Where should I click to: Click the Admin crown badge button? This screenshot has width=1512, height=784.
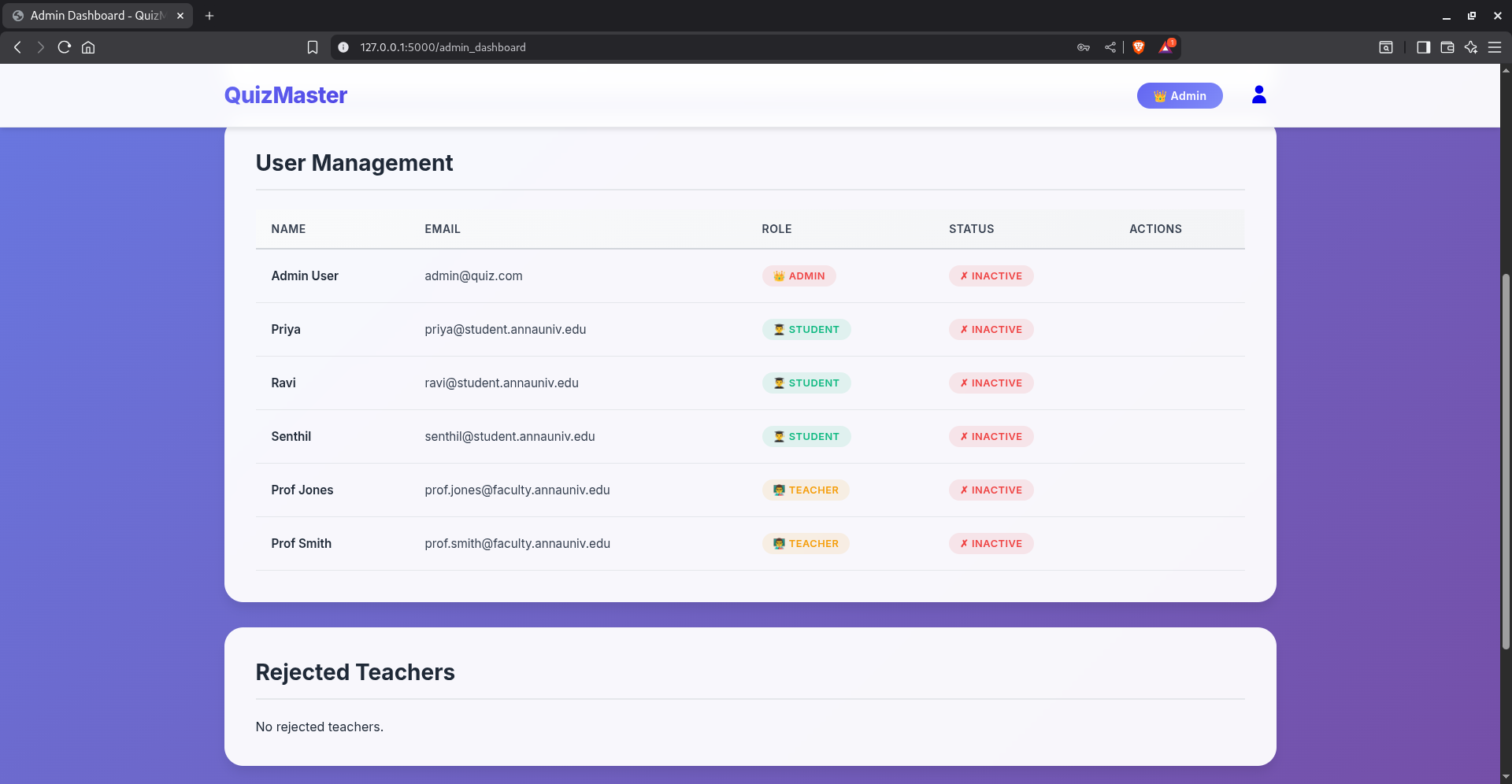click(x=1180, y=96)
